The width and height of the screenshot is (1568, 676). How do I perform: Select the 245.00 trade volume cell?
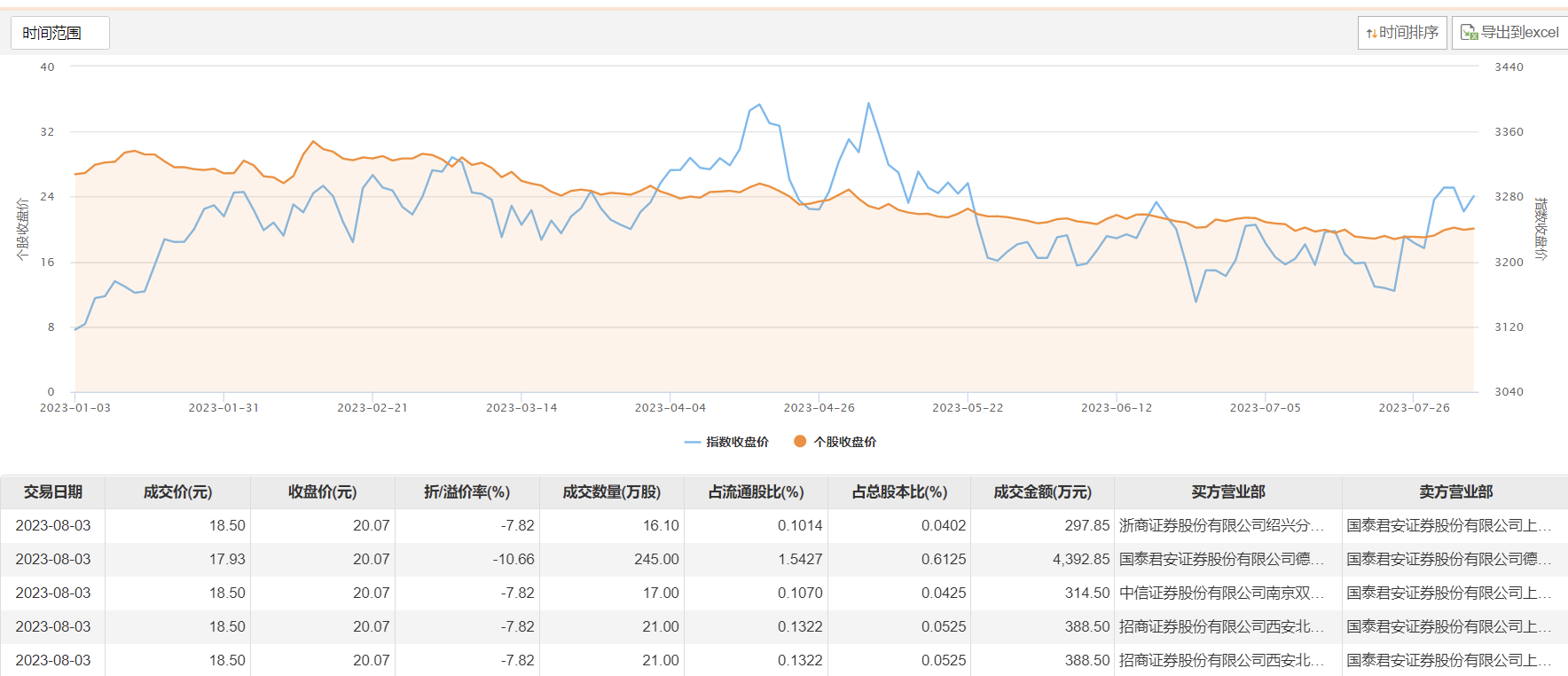[x=612, y=559]
